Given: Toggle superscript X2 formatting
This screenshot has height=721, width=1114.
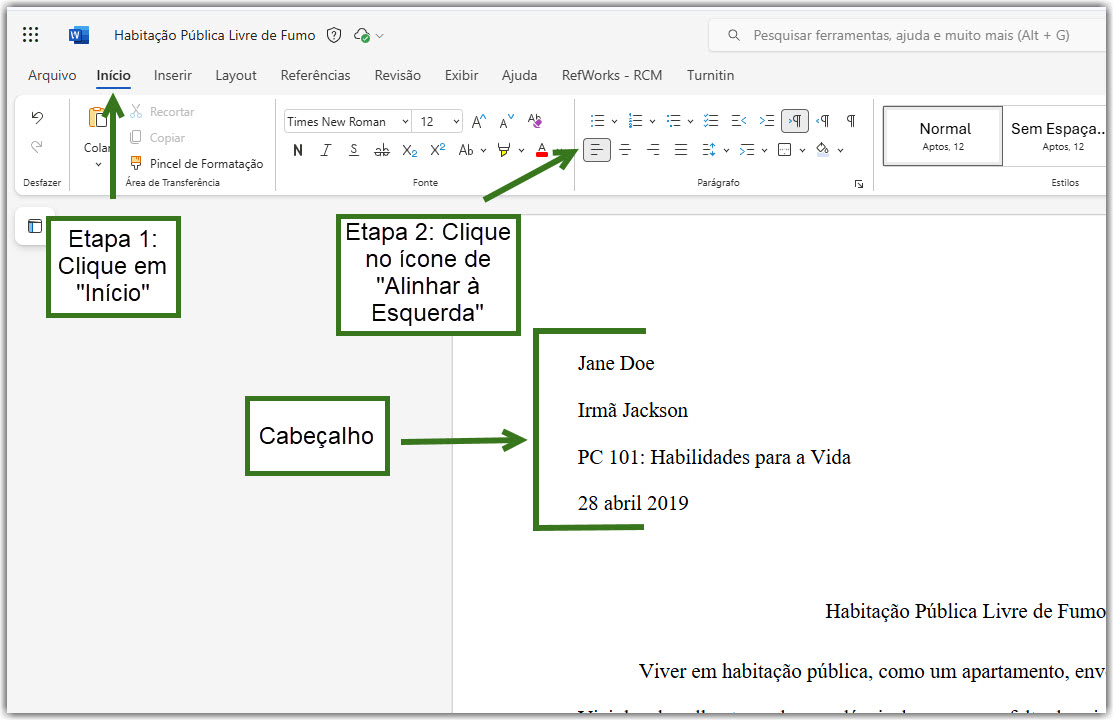Looking at the screenshot, I should pos(438,150).
